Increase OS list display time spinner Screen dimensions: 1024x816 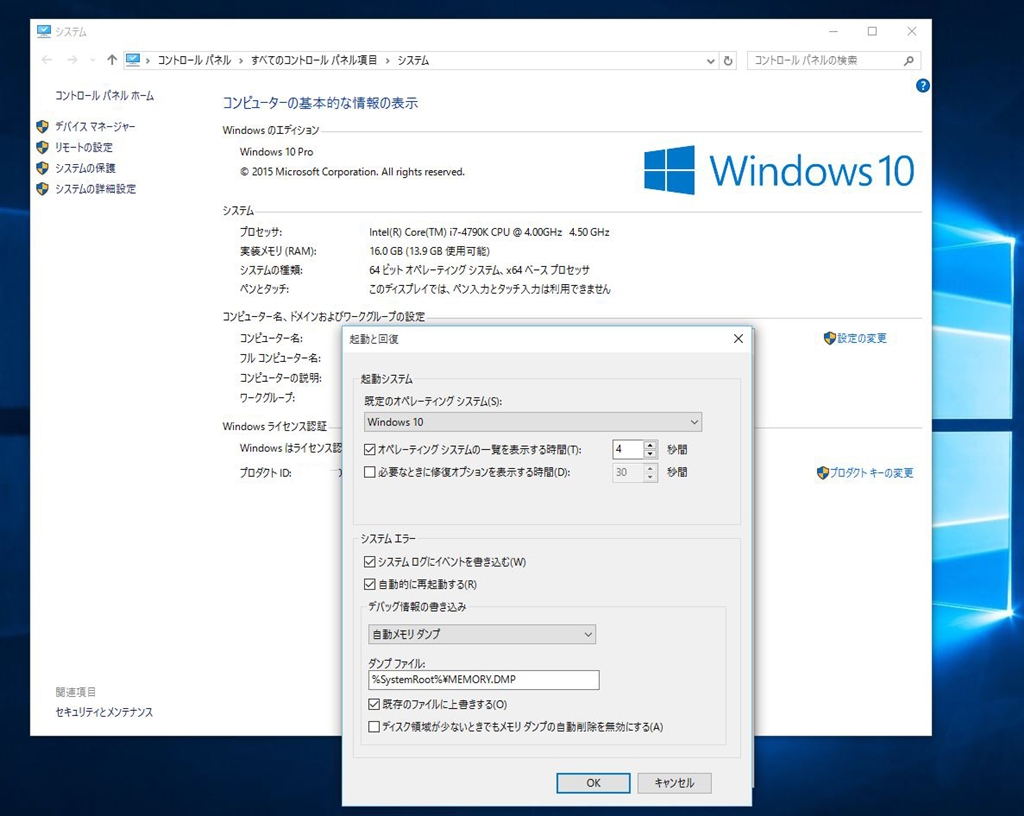pyautogui.click(x=650, y=445)
